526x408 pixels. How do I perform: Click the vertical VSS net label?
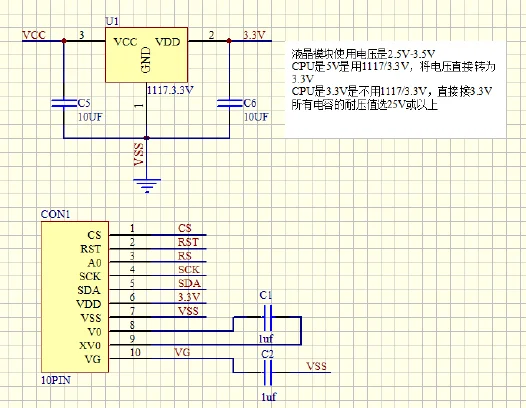click(x=139, y=154)
